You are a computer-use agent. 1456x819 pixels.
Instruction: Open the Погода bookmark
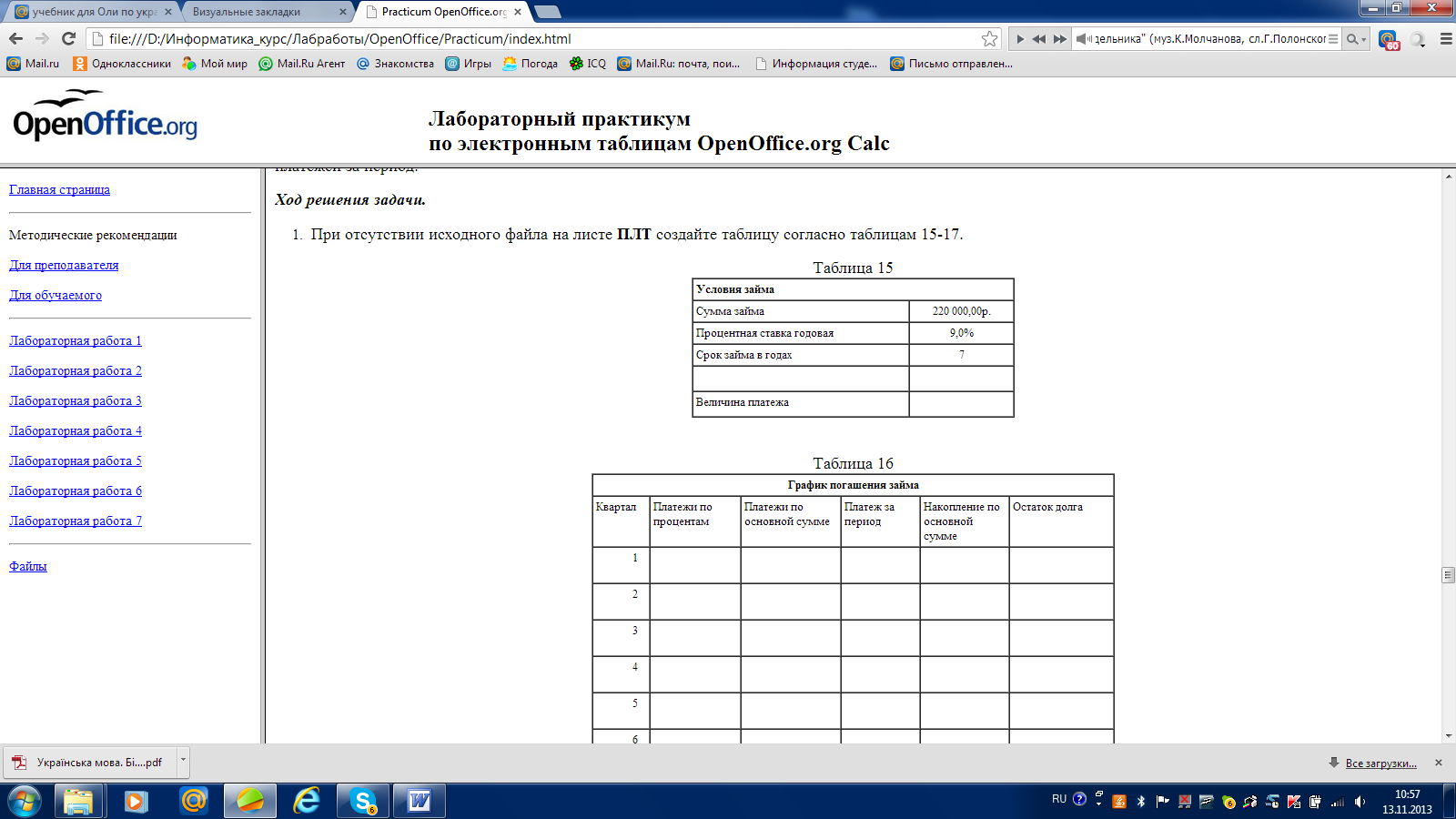[530, 64]
